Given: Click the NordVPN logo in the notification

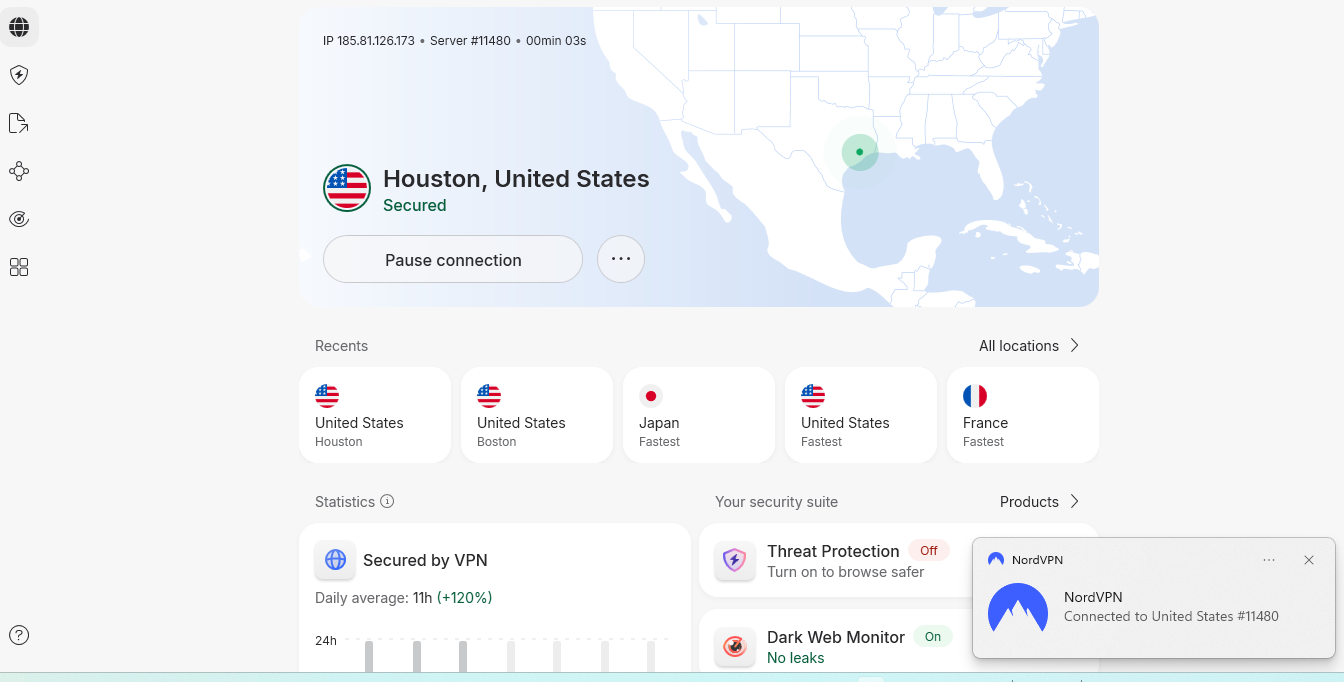Looking at the screenshot, I should coord(1018,607).
